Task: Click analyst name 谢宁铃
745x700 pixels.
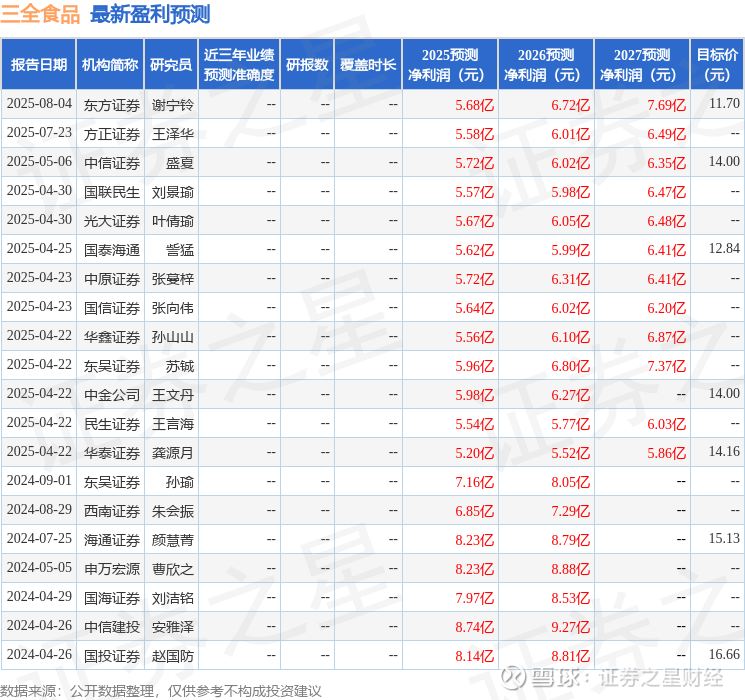Action: pyautogui.click(x=173, y=105)
